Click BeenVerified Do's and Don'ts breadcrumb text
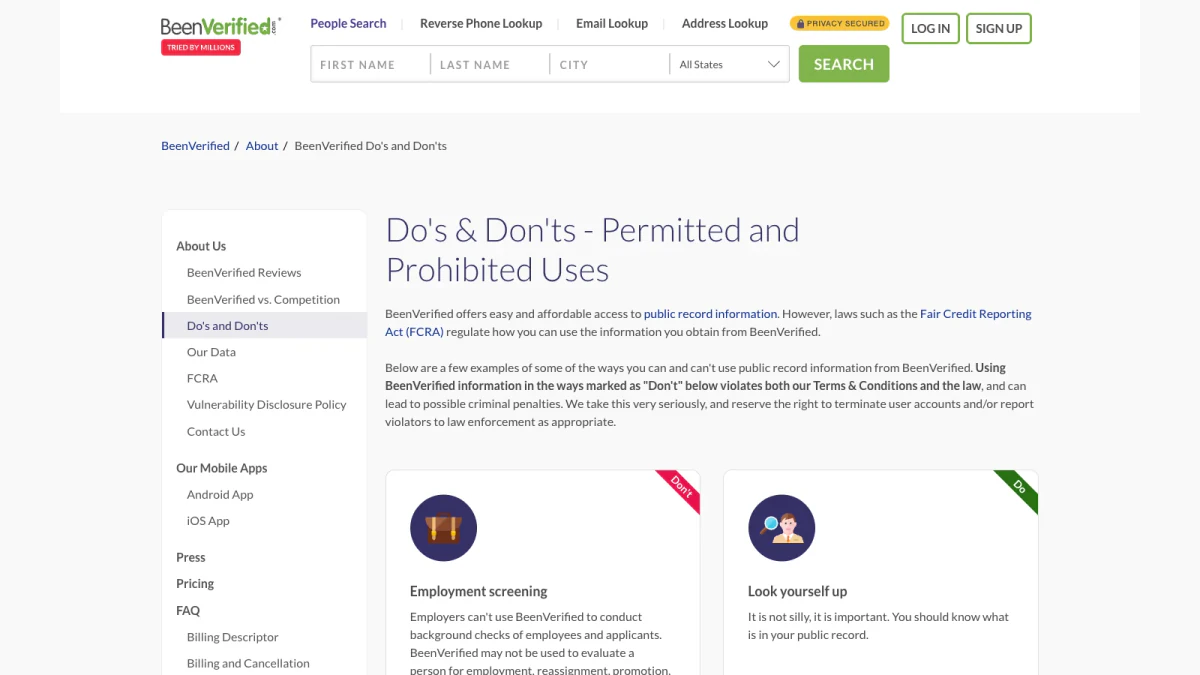Screen dimensions: 1200x675 coord(371,146)
